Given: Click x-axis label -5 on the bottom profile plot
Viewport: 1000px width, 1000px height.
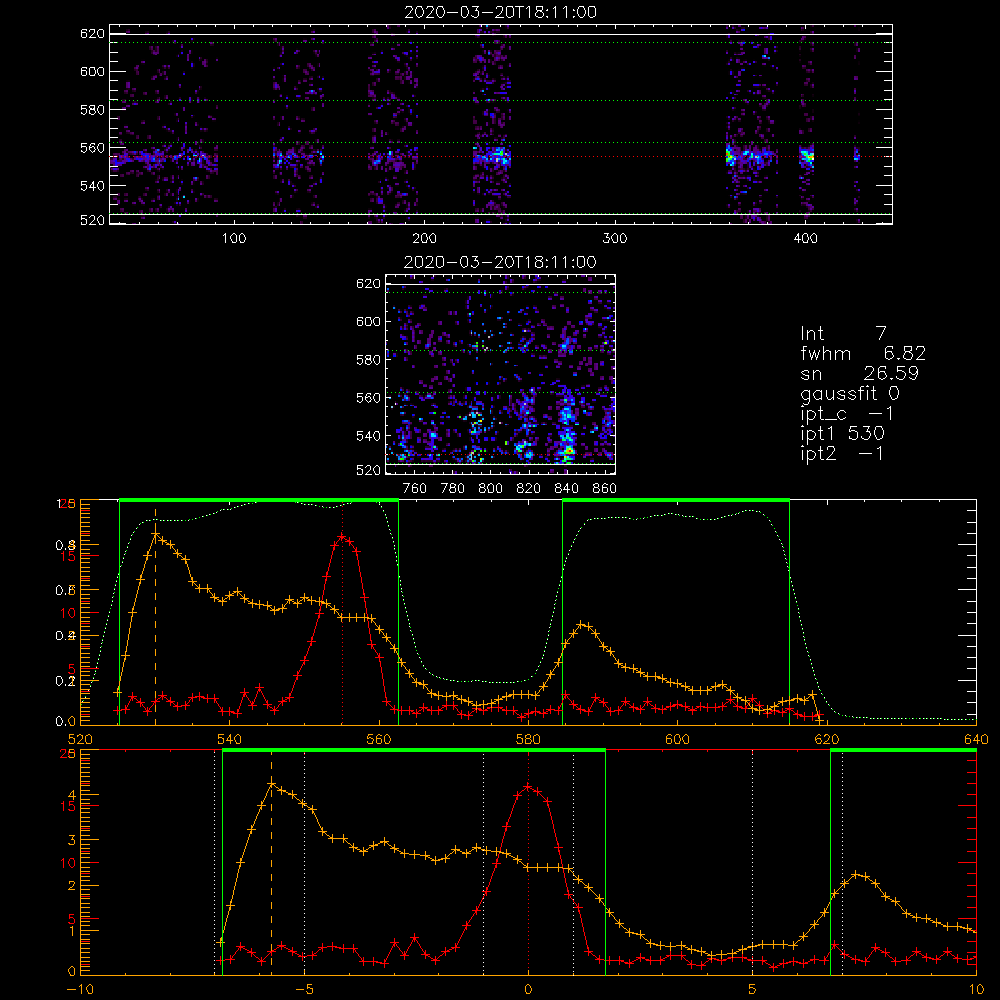Looking at the screenshot, I should click(304, 990).
